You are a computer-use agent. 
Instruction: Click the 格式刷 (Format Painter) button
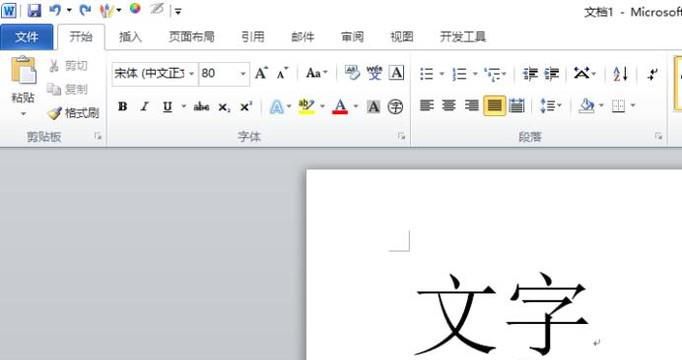tap(73, 113)
